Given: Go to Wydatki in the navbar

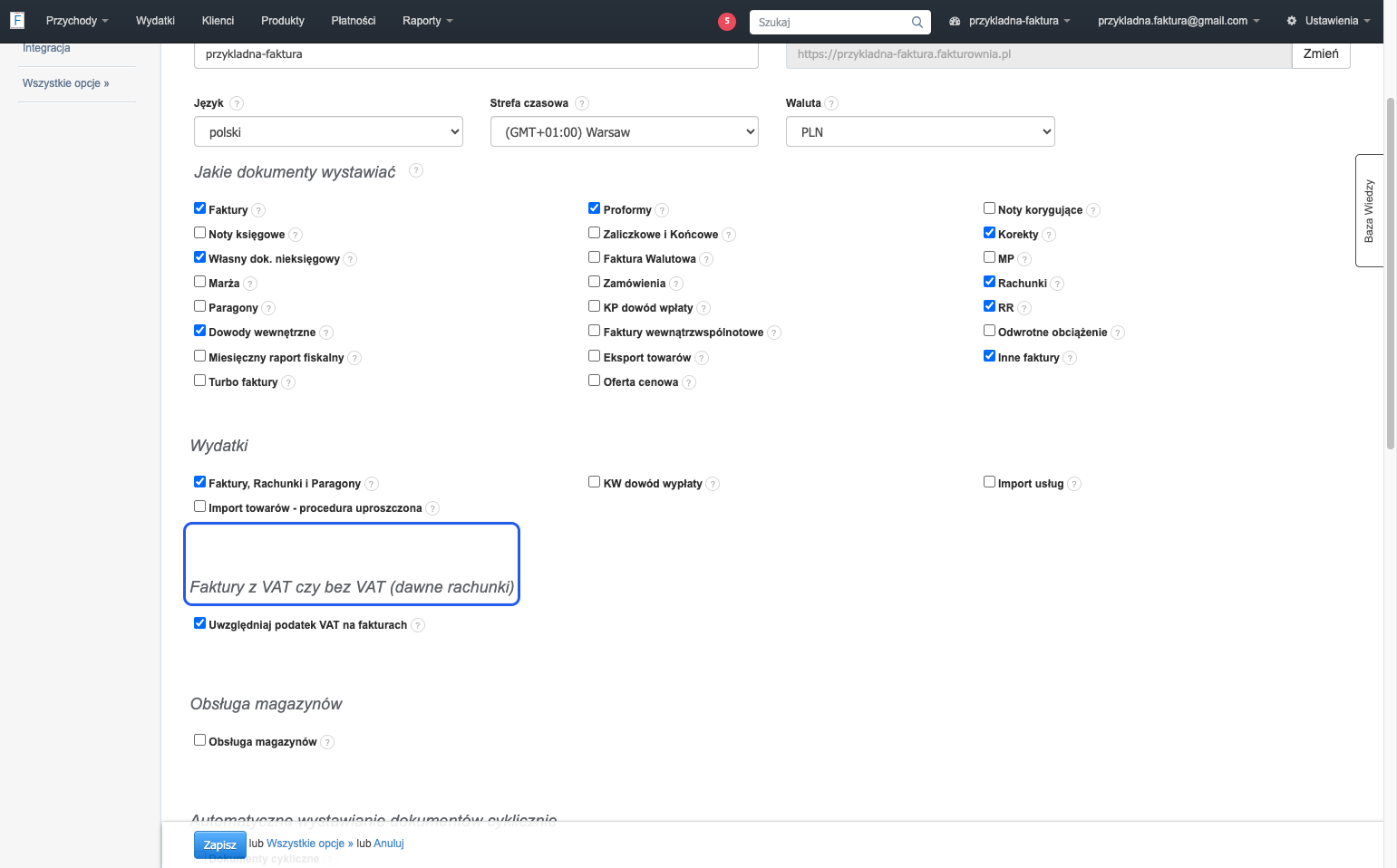Looking at the screenshot, I should [155, 21].
